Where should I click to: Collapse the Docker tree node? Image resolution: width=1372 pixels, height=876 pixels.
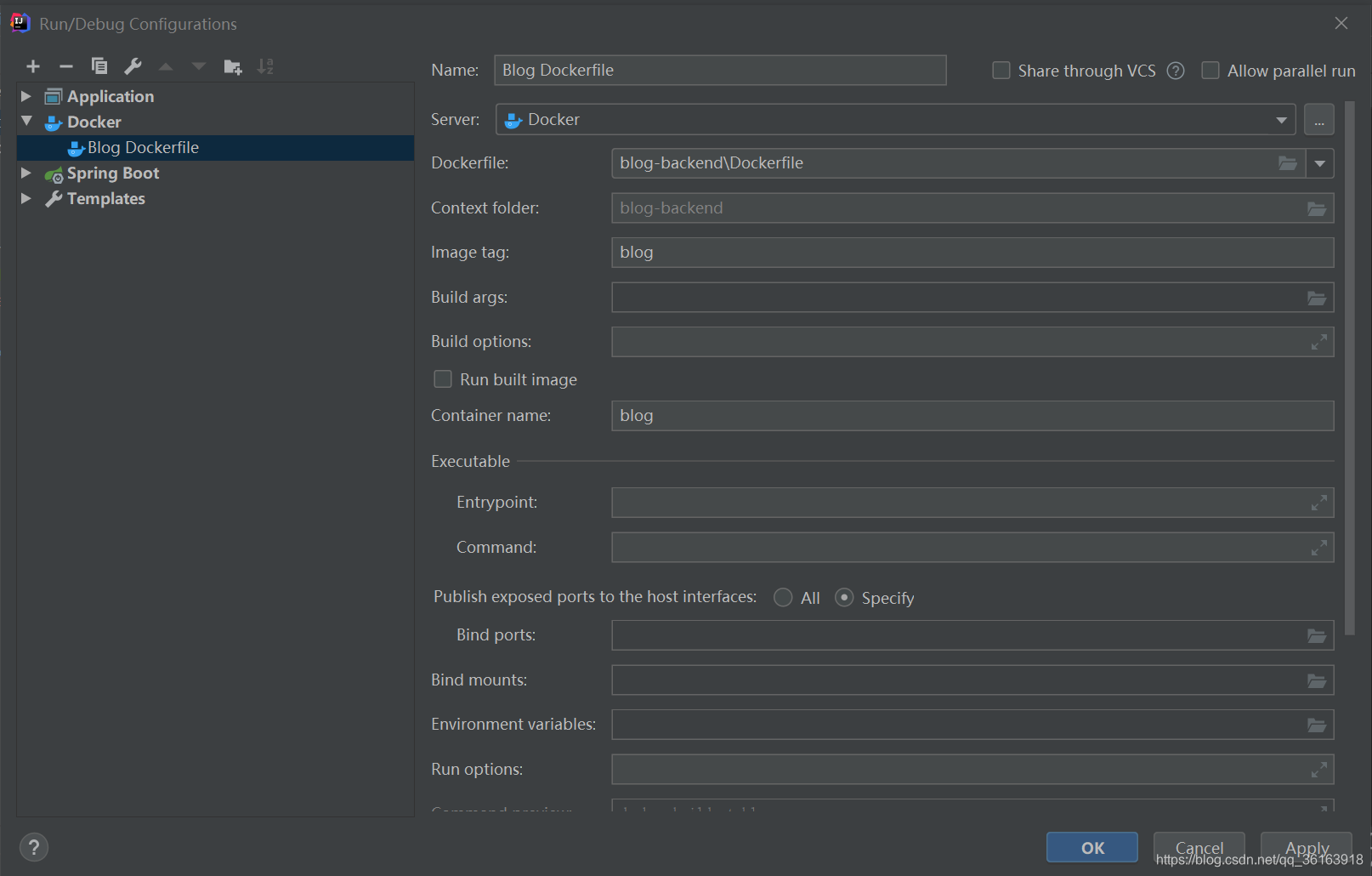coord(26,122)
